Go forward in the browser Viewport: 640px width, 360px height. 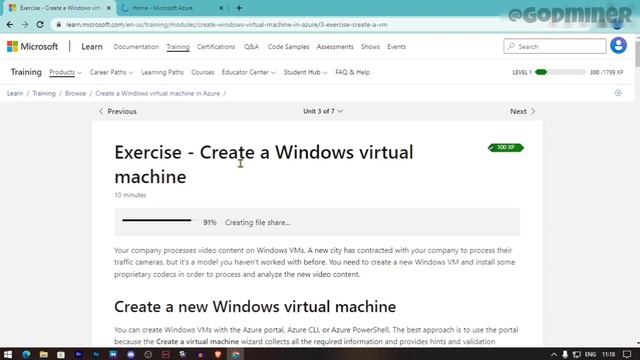(25, 24)
